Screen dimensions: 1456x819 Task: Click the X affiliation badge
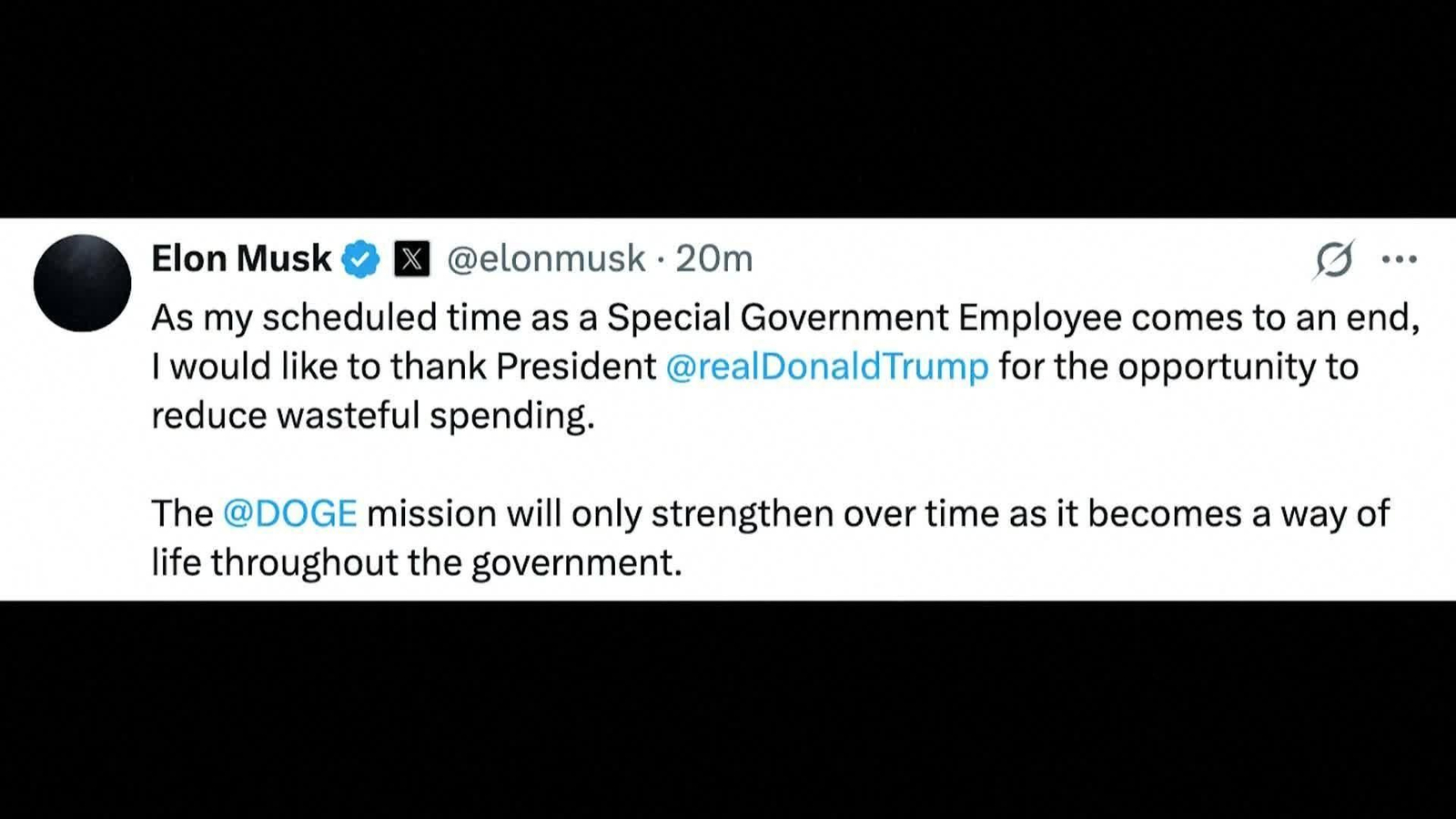pos(411,259)
